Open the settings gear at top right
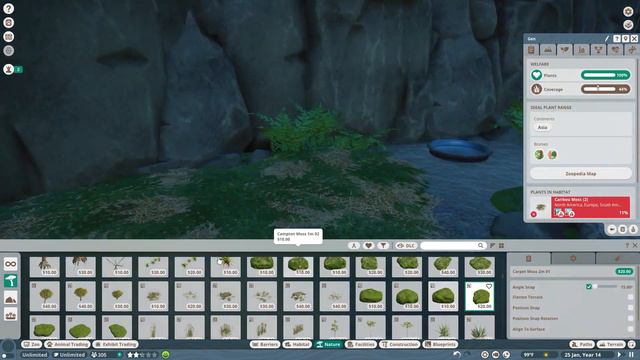640x360 pixels. click(628, 11)
